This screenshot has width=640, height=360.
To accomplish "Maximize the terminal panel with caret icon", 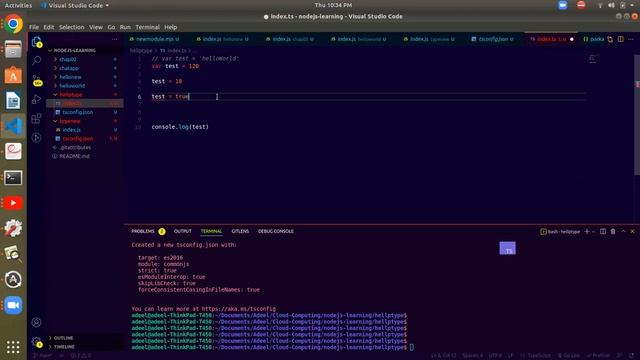I will coord(623,231).
